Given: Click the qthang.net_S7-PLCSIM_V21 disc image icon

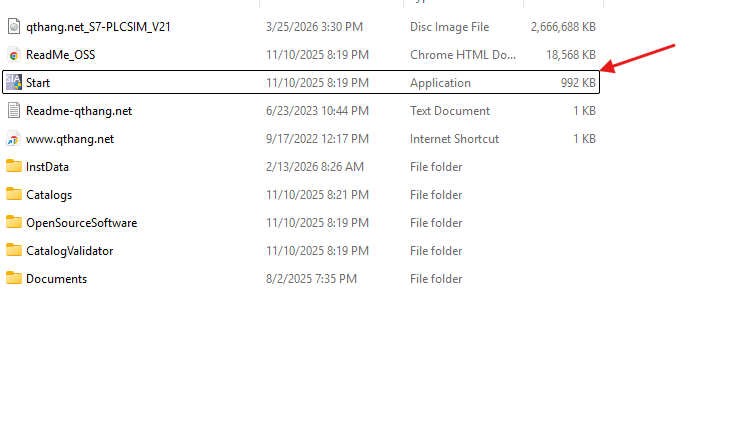Looking at the screenshot, I should pyautogui.click(x=14, y=27).
